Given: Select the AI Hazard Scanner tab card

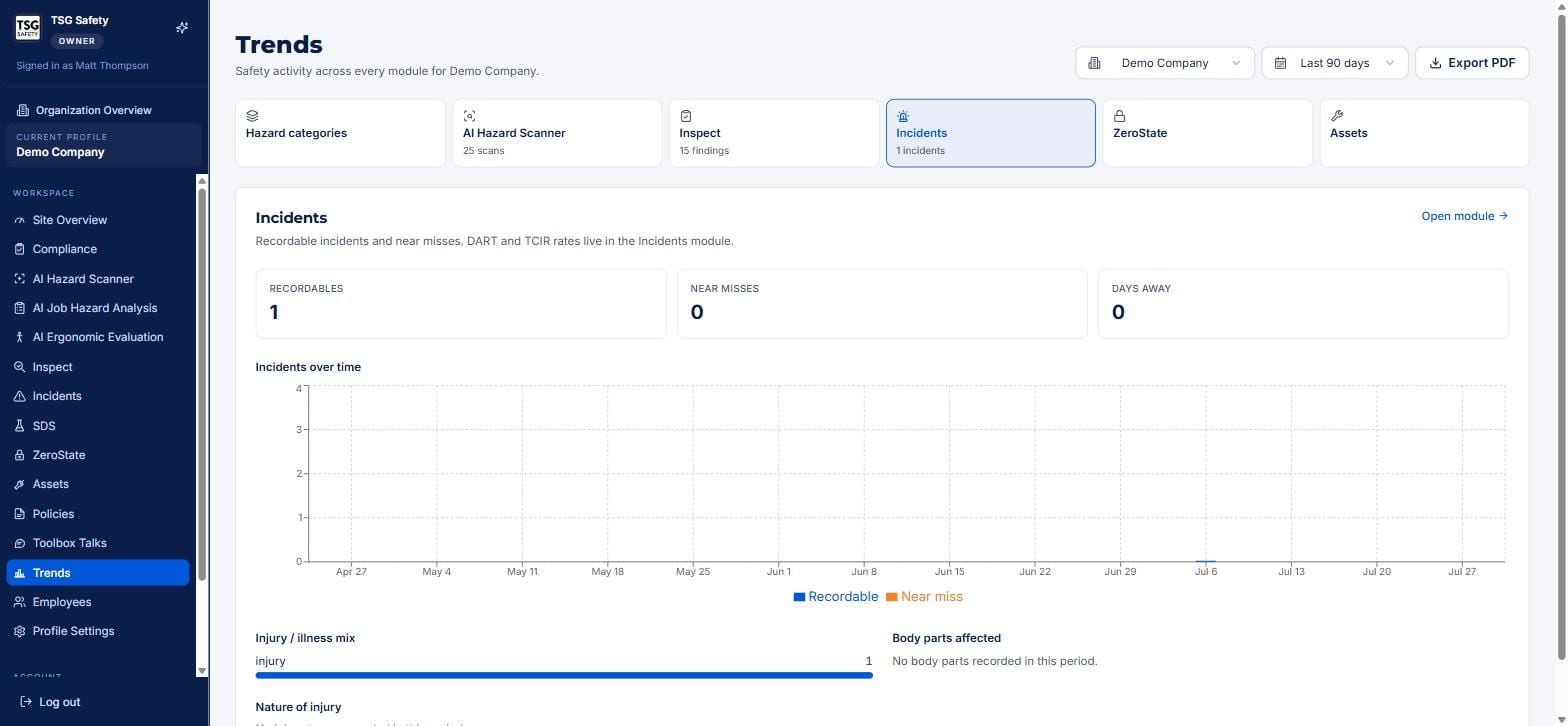Looking at the screenshot, I should pyautogui.click(x=557, y=133).
